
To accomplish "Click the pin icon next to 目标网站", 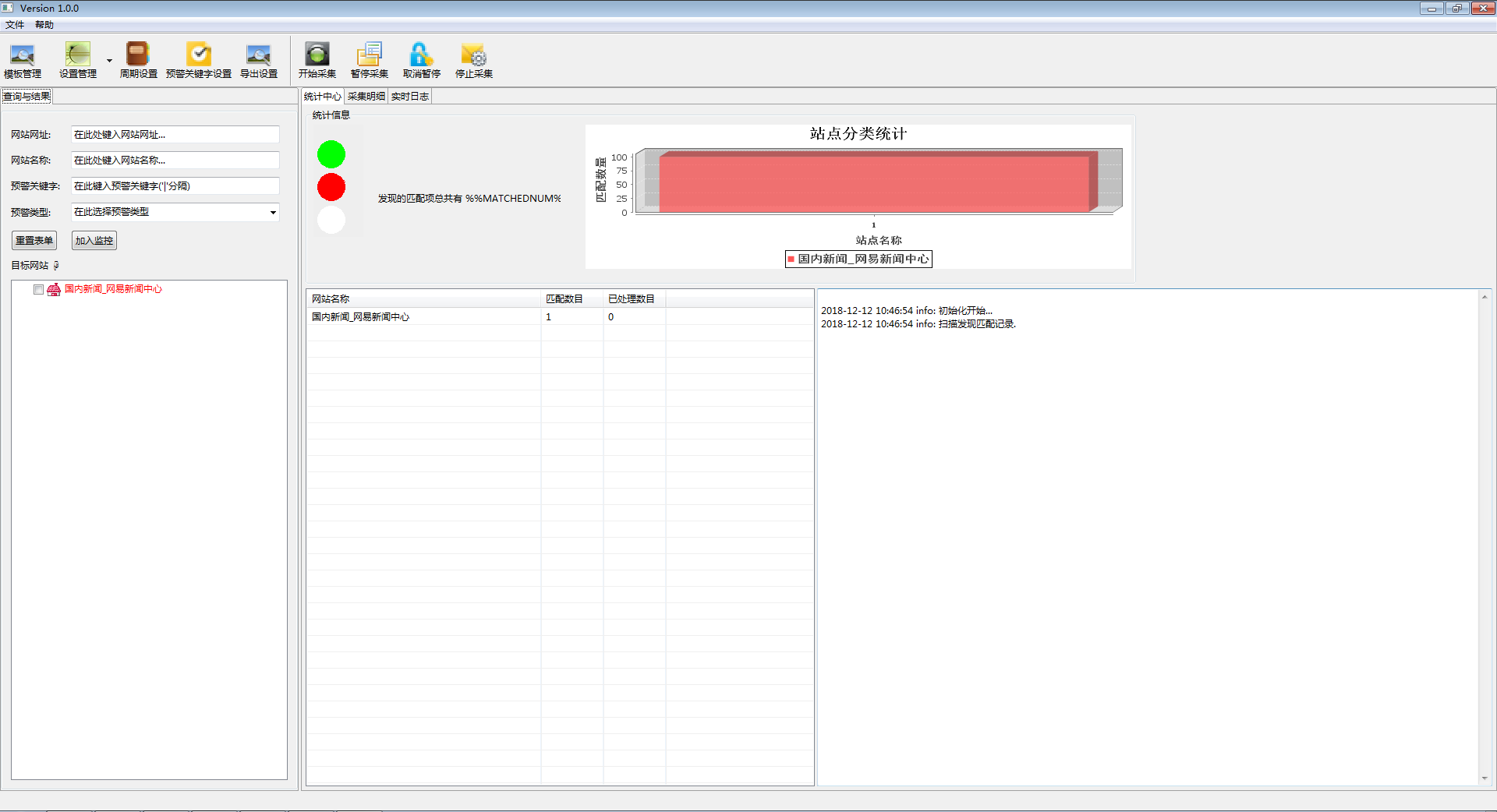I will [x=56, y=266].
